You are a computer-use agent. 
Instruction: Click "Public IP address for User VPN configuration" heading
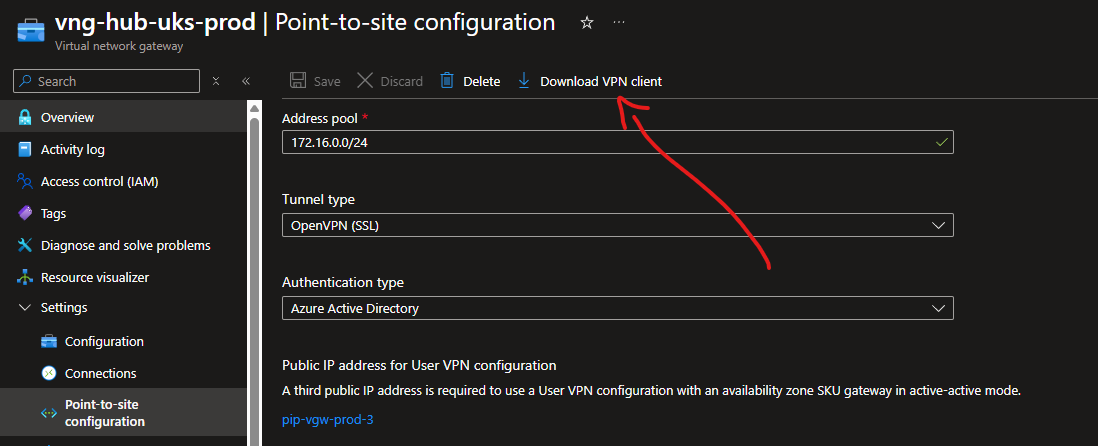tap(419, 365)
